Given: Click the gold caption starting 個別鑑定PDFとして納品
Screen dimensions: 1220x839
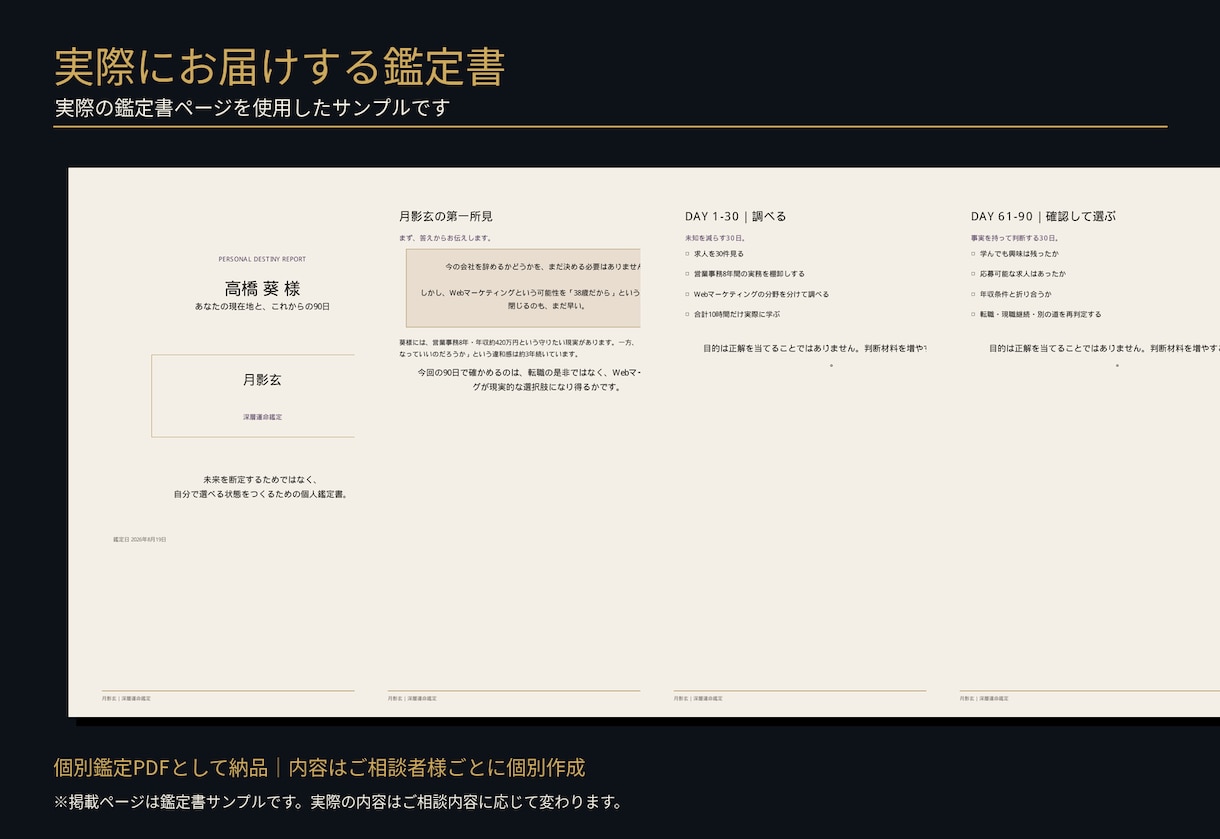Looking at the screenshot, I should (x=319, y=768).
